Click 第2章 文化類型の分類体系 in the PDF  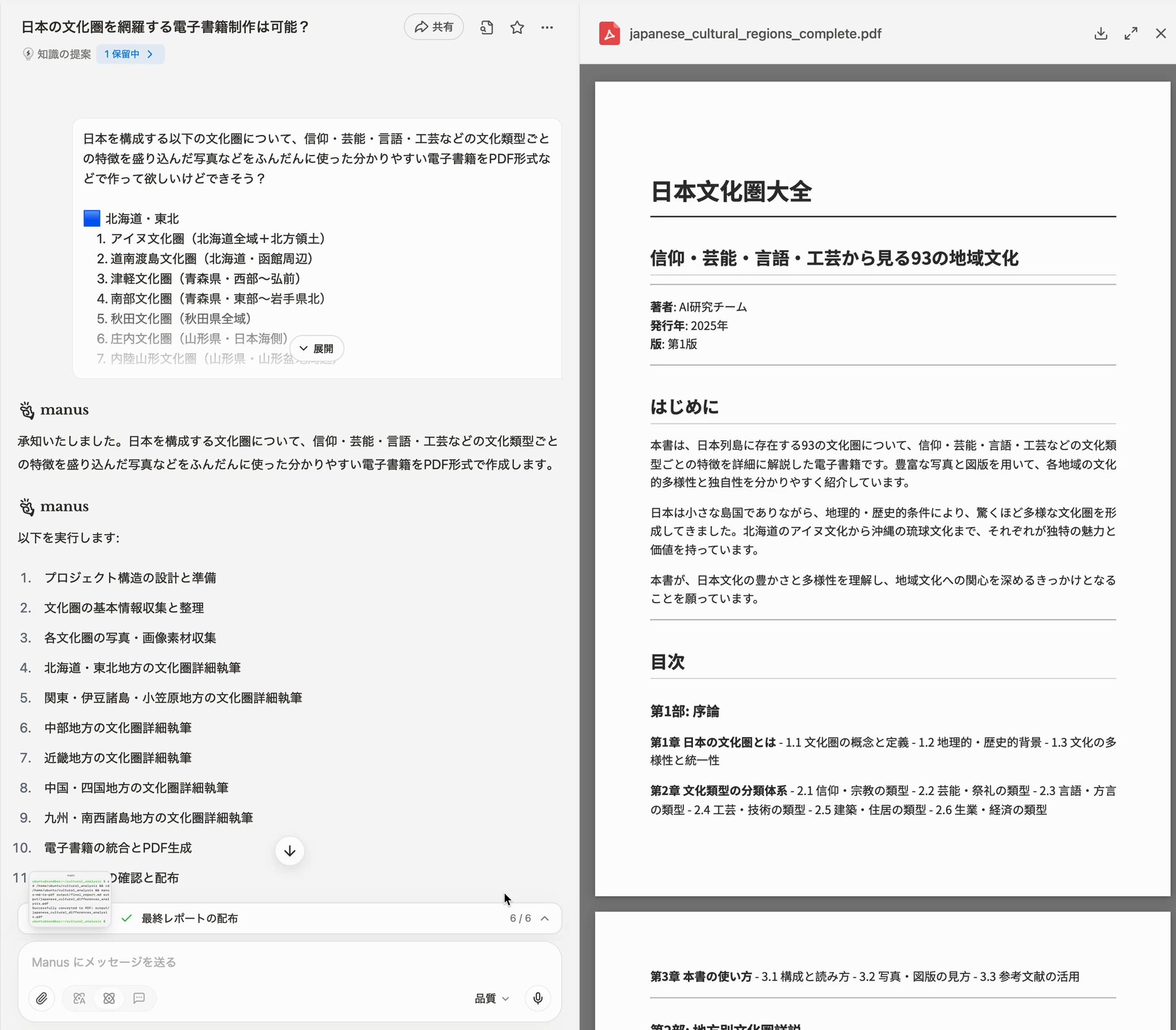point(718,791)
